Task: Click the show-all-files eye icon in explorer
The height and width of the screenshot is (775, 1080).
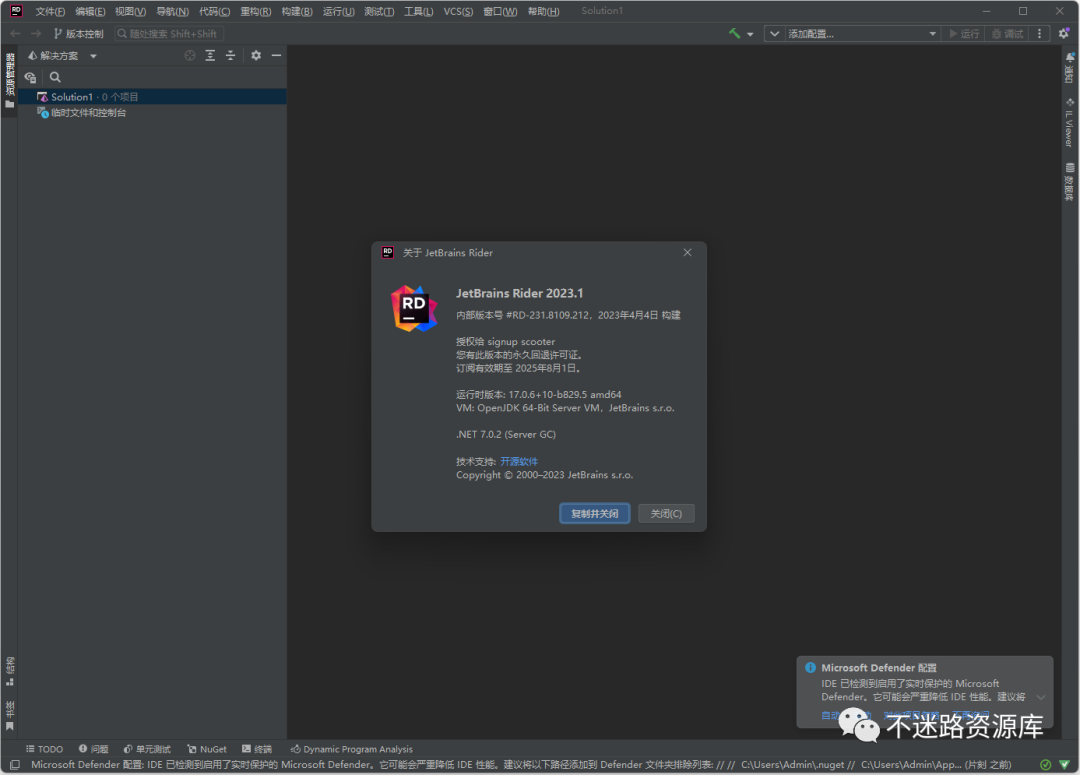Action: click(30, 77)
